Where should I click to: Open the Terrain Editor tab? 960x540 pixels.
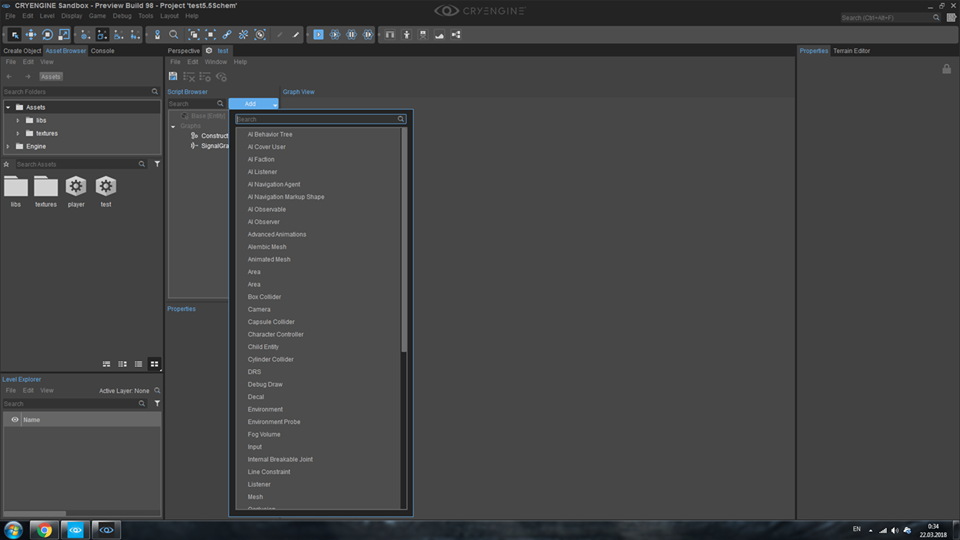click(x=851, y=51)
